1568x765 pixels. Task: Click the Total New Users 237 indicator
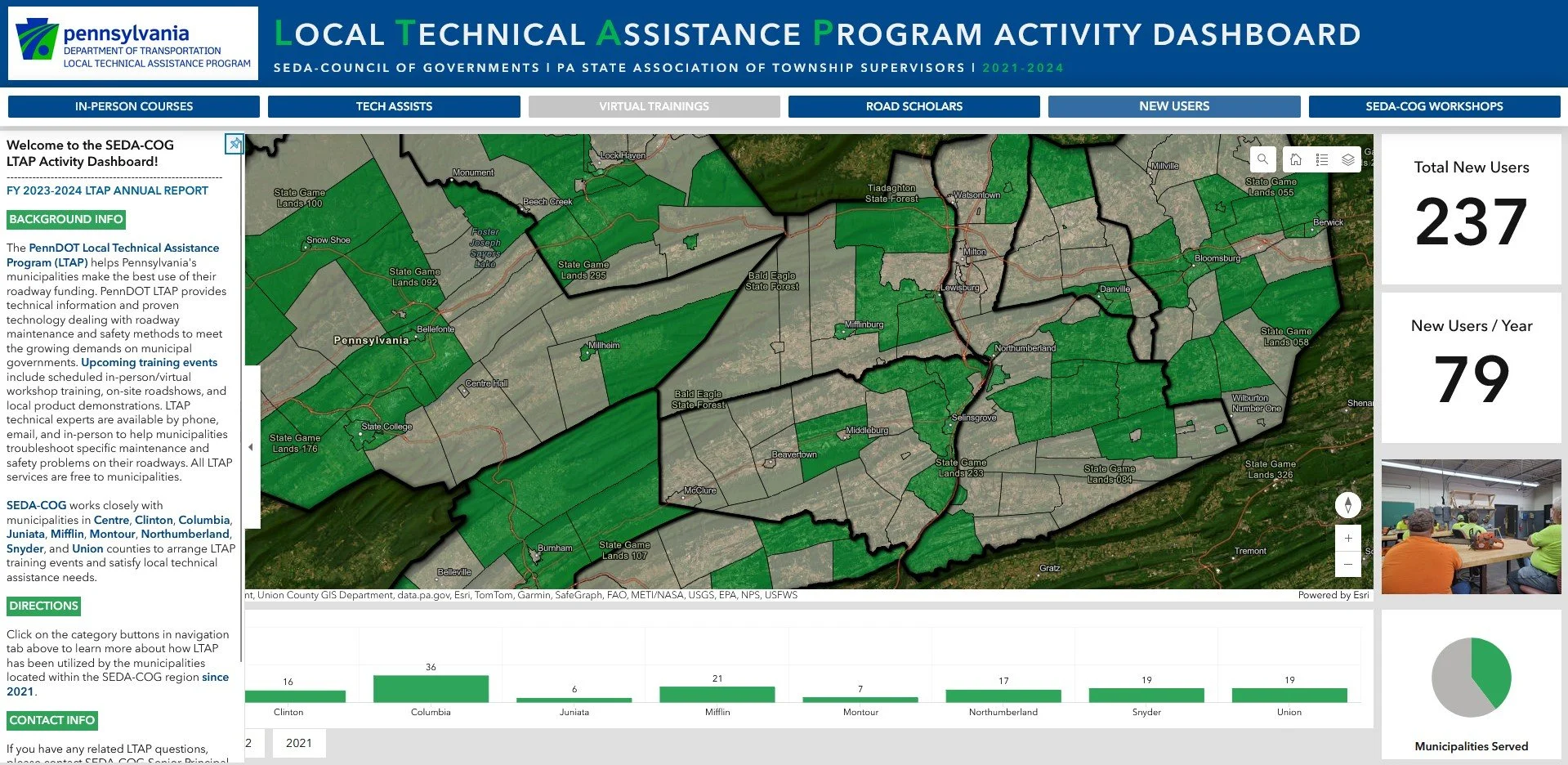point(1471,209)
